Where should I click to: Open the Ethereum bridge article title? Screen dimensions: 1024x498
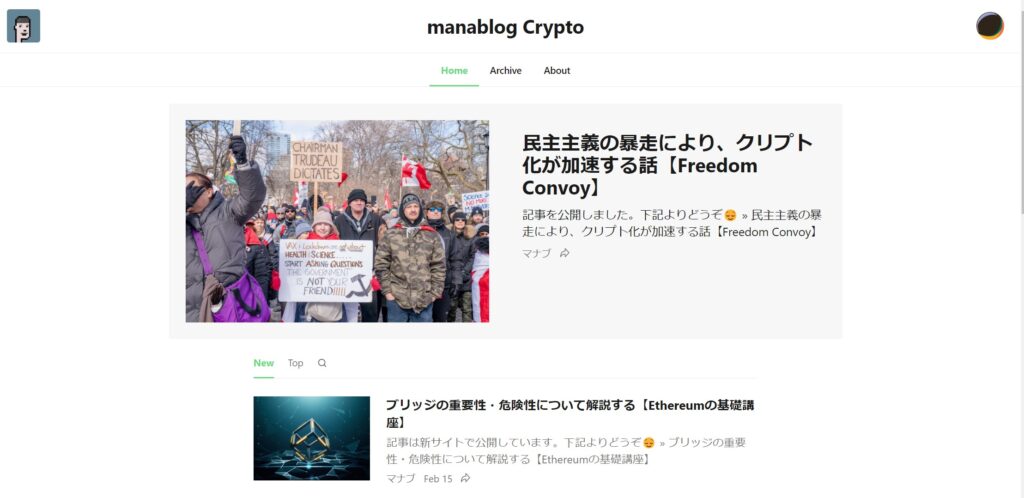coord(569,414)
